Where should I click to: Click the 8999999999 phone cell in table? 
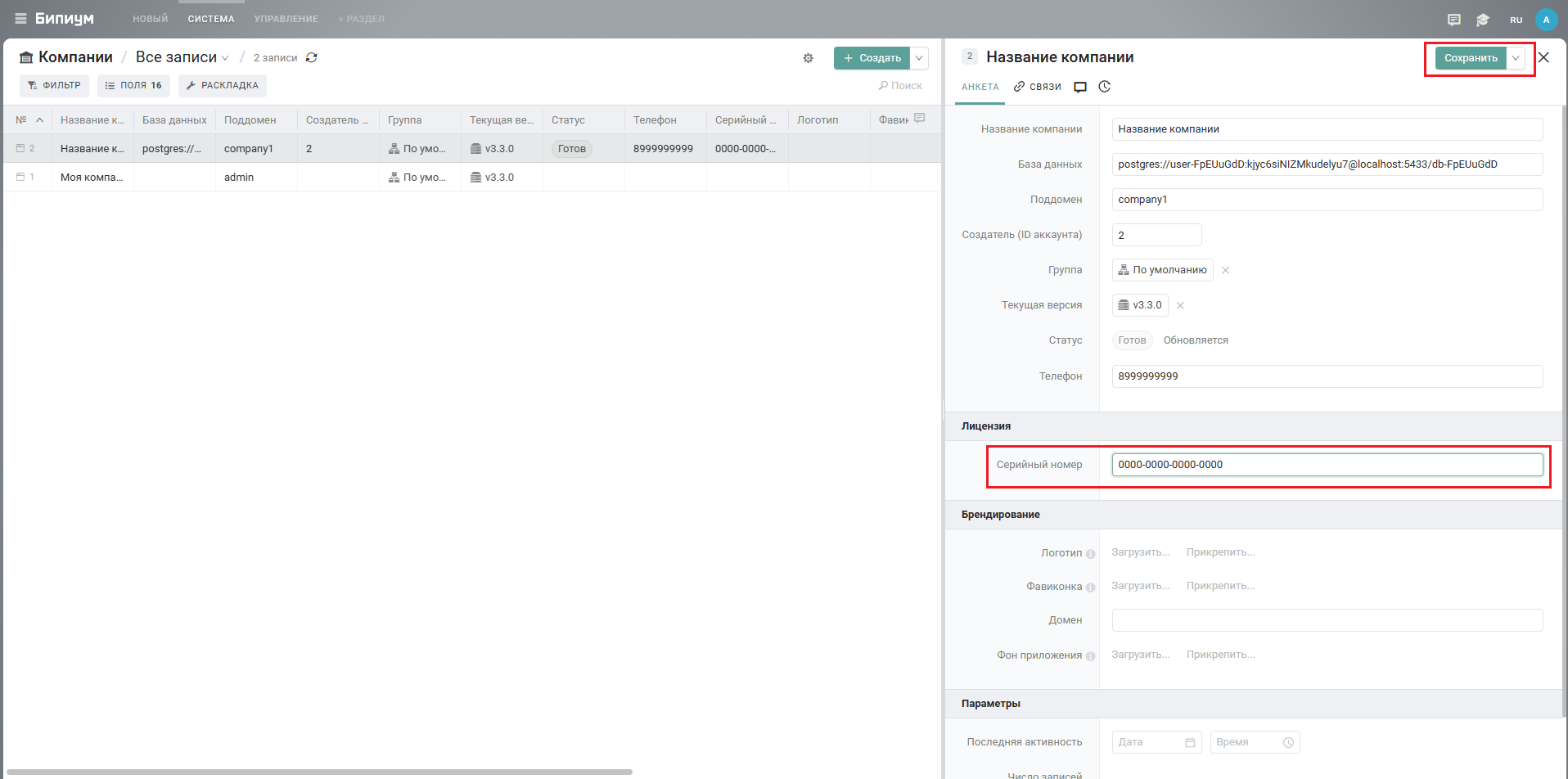tap(665, 148)
